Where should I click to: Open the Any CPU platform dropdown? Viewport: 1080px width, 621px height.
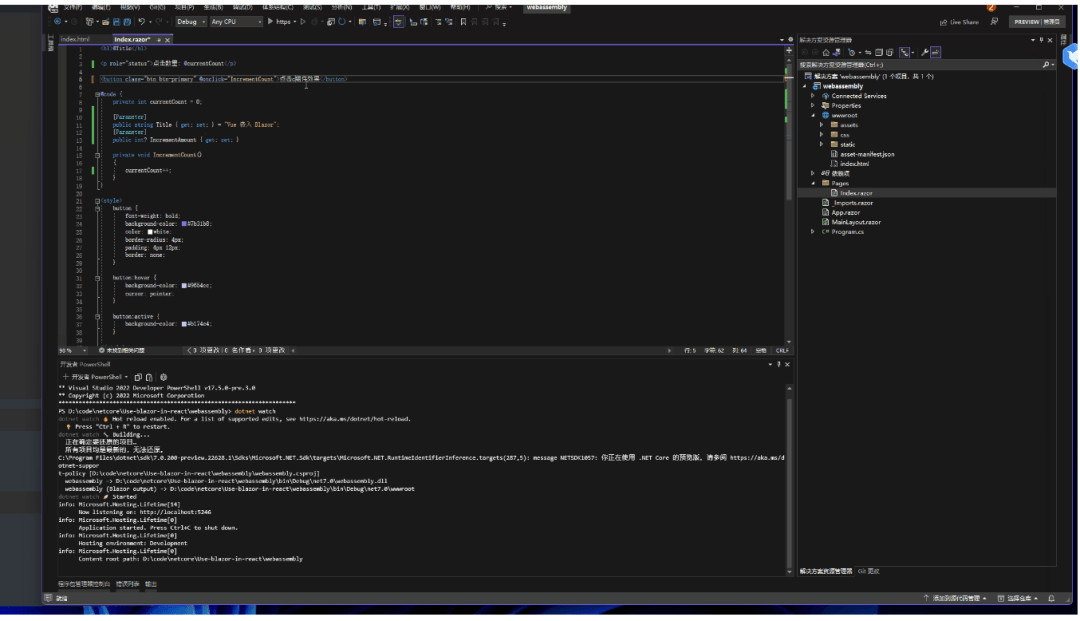pyautogui.click(x=235, y=21)
